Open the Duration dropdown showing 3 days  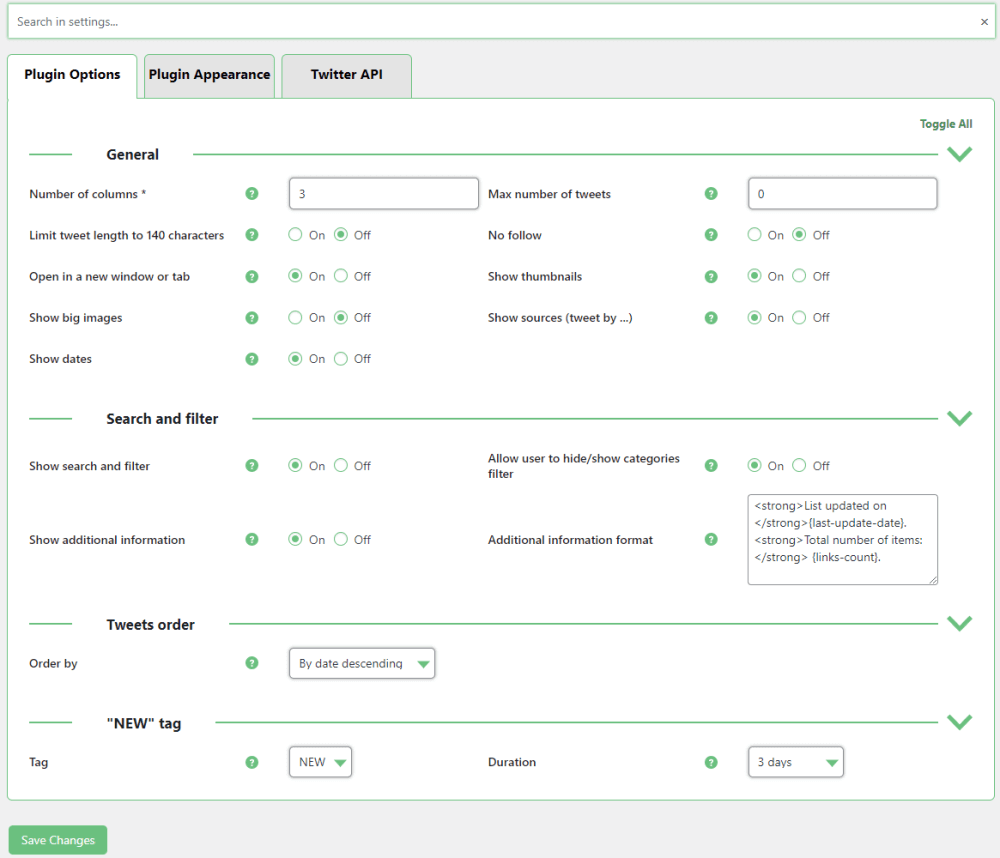pos(795,762)
